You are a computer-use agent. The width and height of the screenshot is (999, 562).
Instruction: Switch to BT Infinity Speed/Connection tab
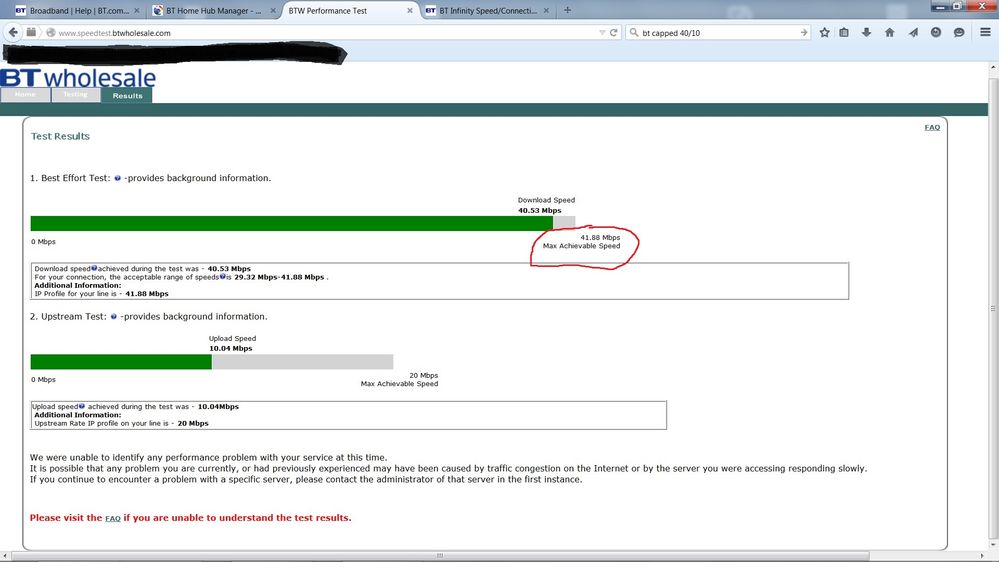[488, 11]
